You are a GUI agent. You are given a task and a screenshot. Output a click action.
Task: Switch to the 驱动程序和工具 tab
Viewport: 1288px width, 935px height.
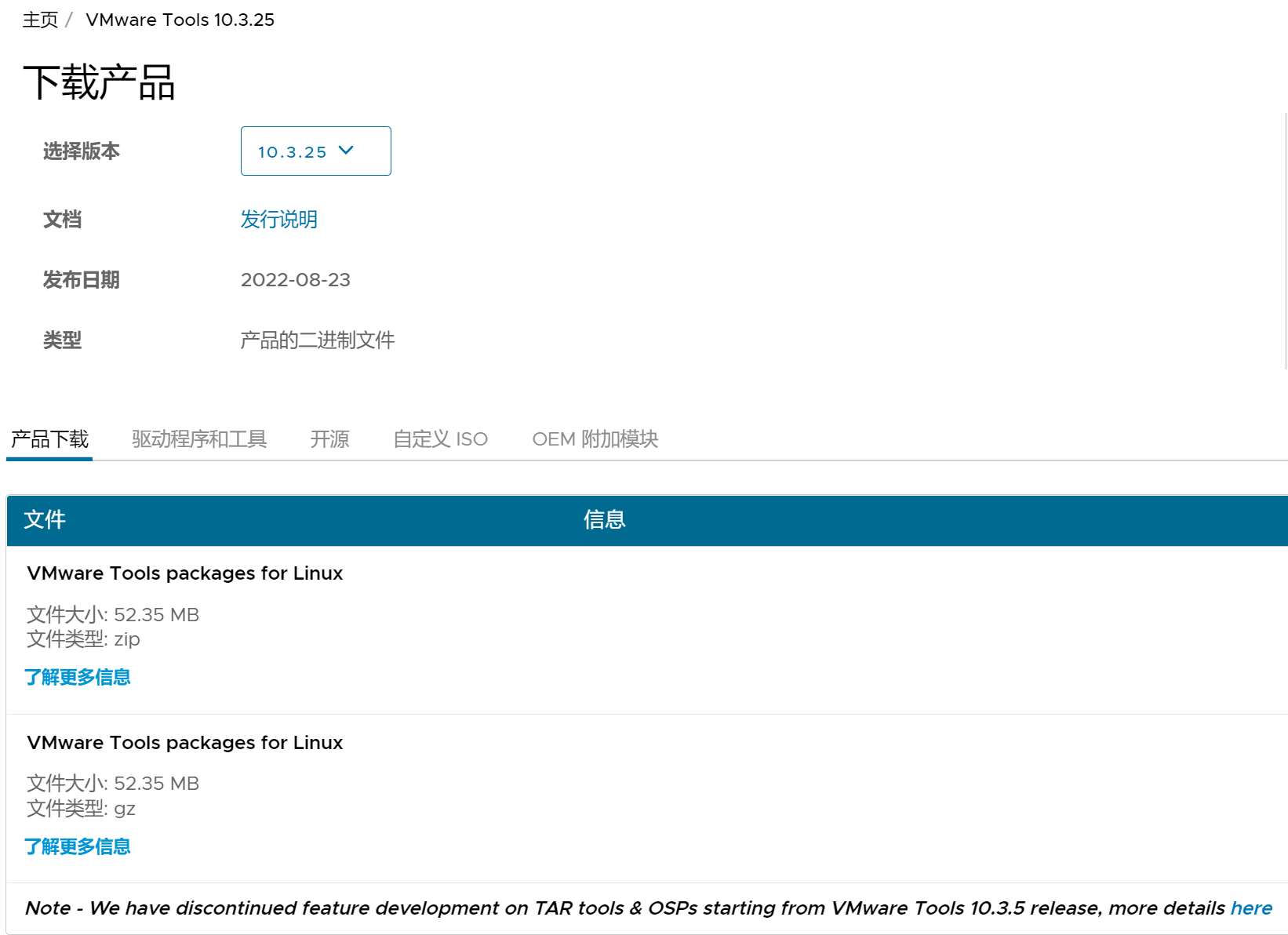pos(199,439)
